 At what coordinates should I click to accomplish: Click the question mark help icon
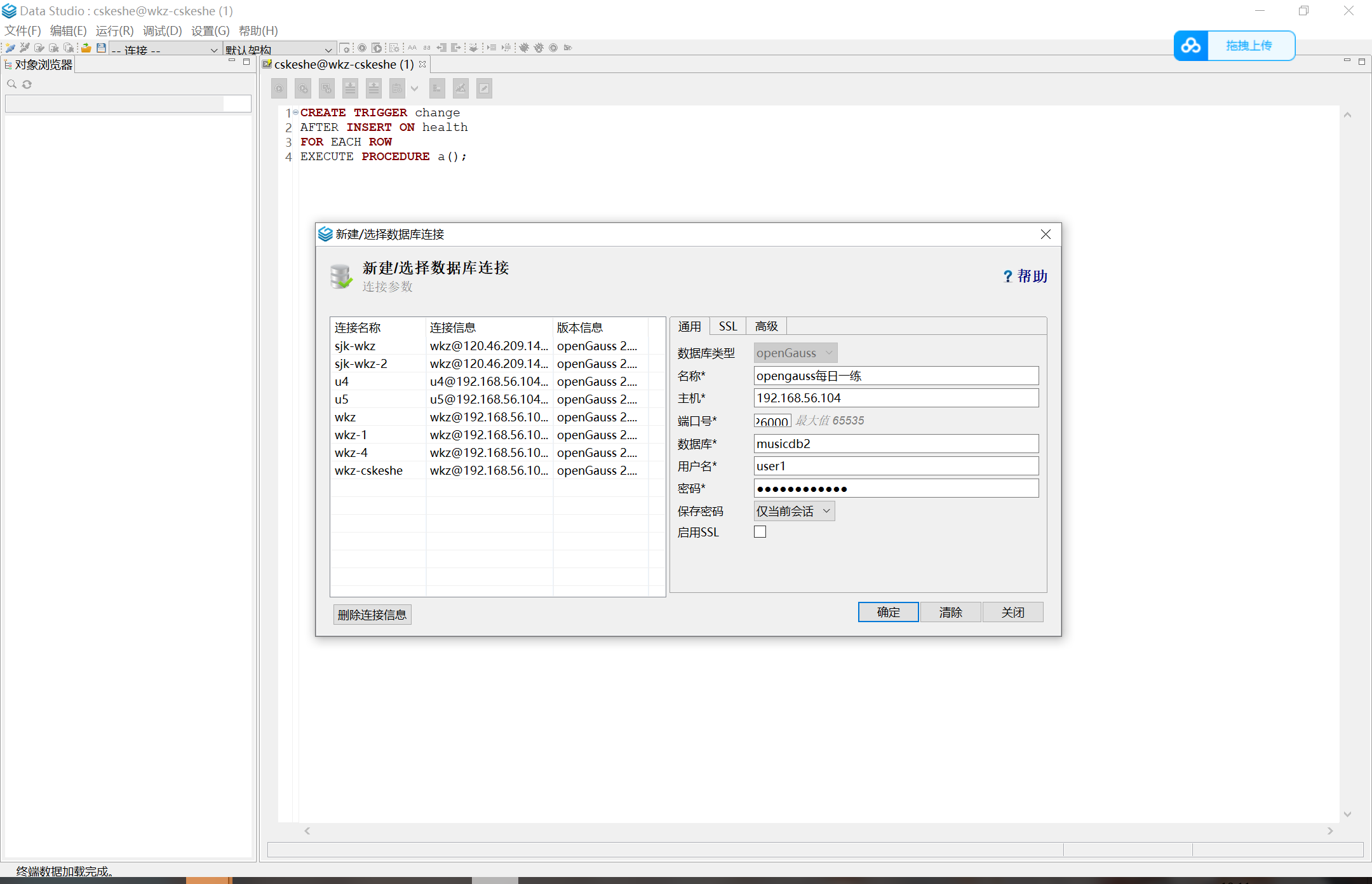tap(1007, 276)
